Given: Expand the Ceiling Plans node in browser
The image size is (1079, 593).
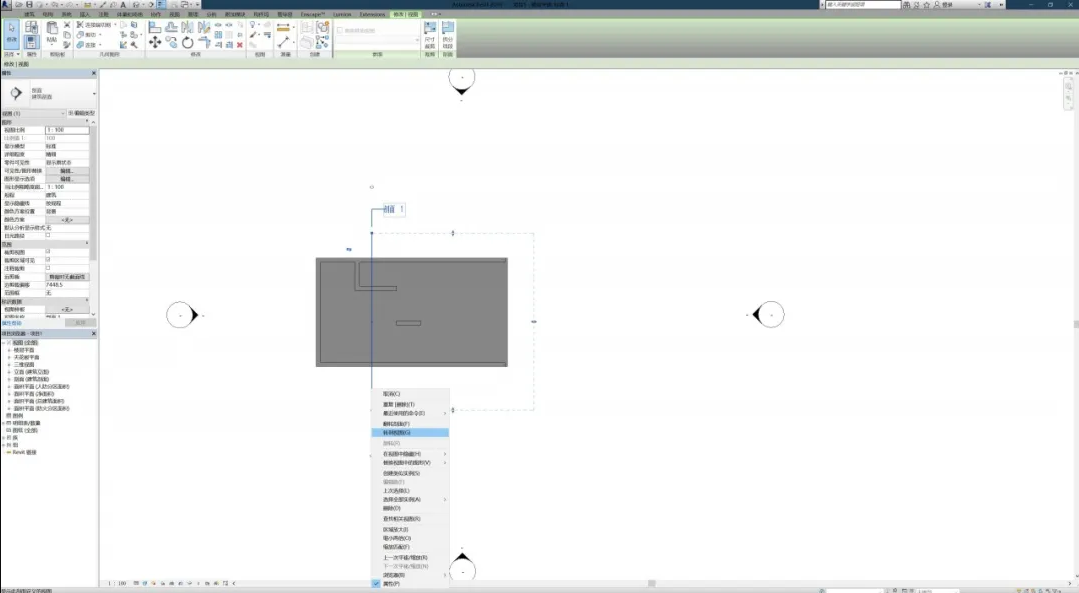Looking at the screenshot, I should 10,358.
